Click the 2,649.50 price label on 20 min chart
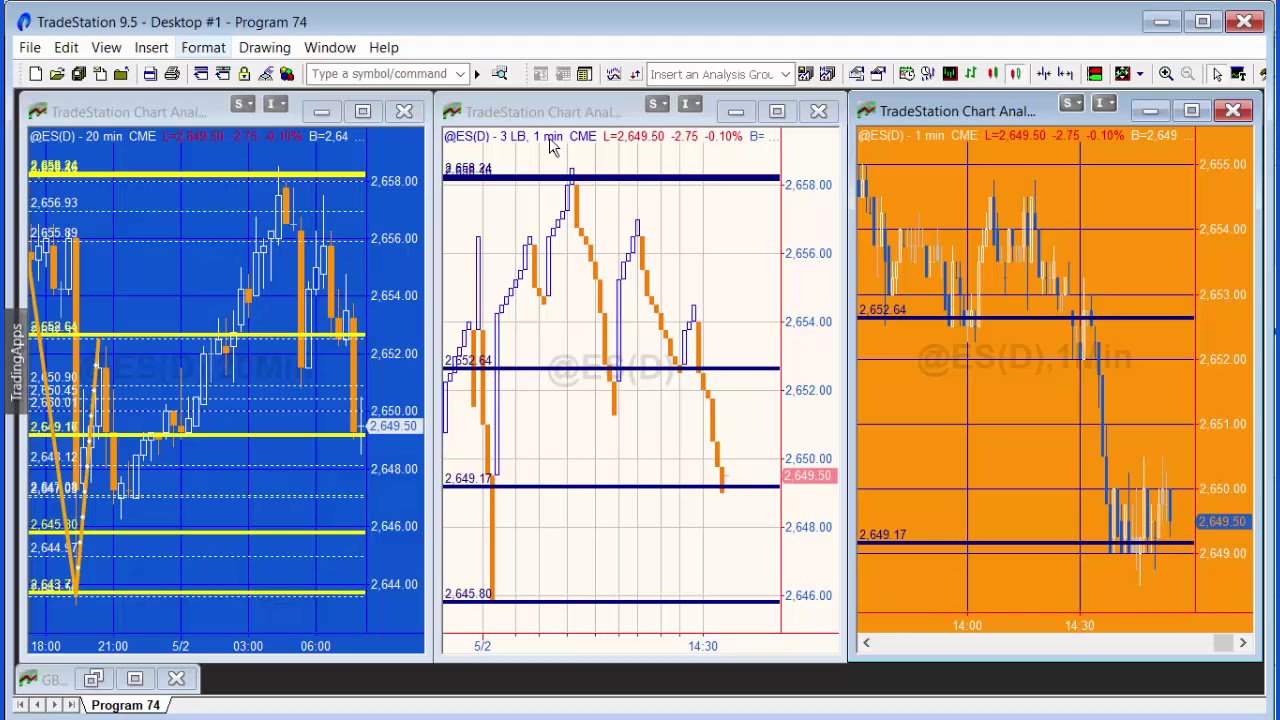 (393, 426)
